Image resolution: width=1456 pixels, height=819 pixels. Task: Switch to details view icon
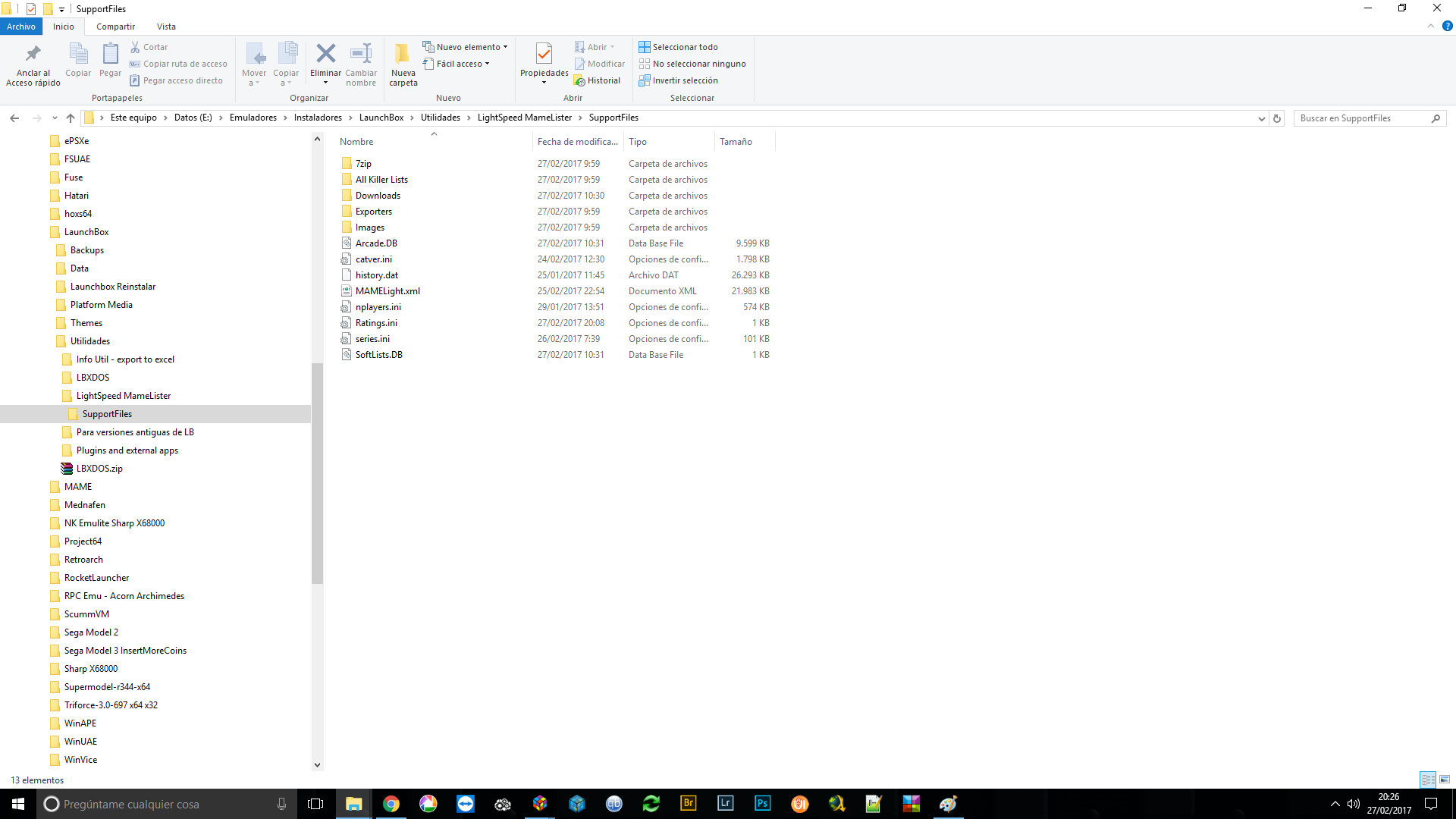(x=1428, y=780)
